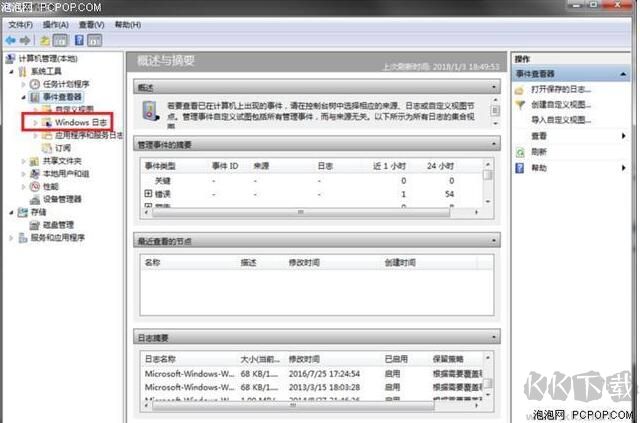
Task: Collapse the 存储 tree node
Action: (x=11, y=212)
